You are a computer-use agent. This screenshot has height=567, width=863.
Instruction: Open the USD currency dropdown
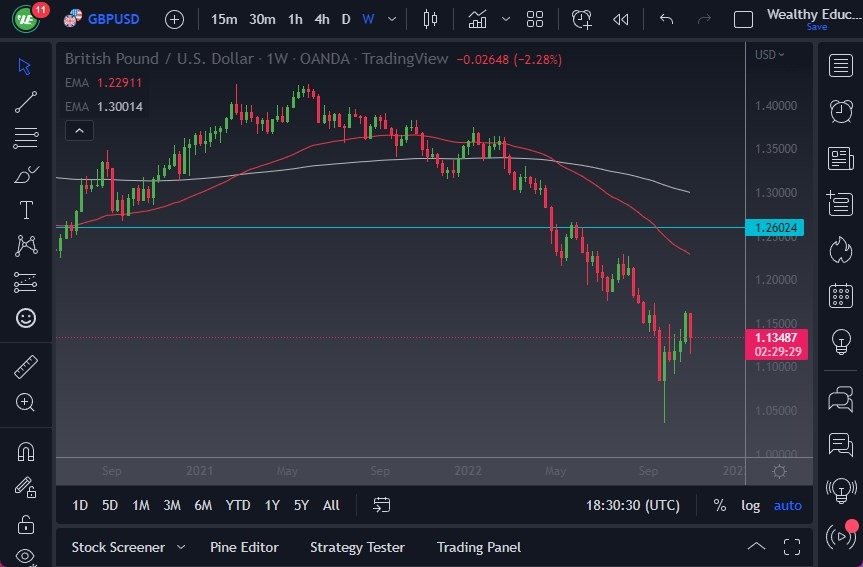(770, 55)
